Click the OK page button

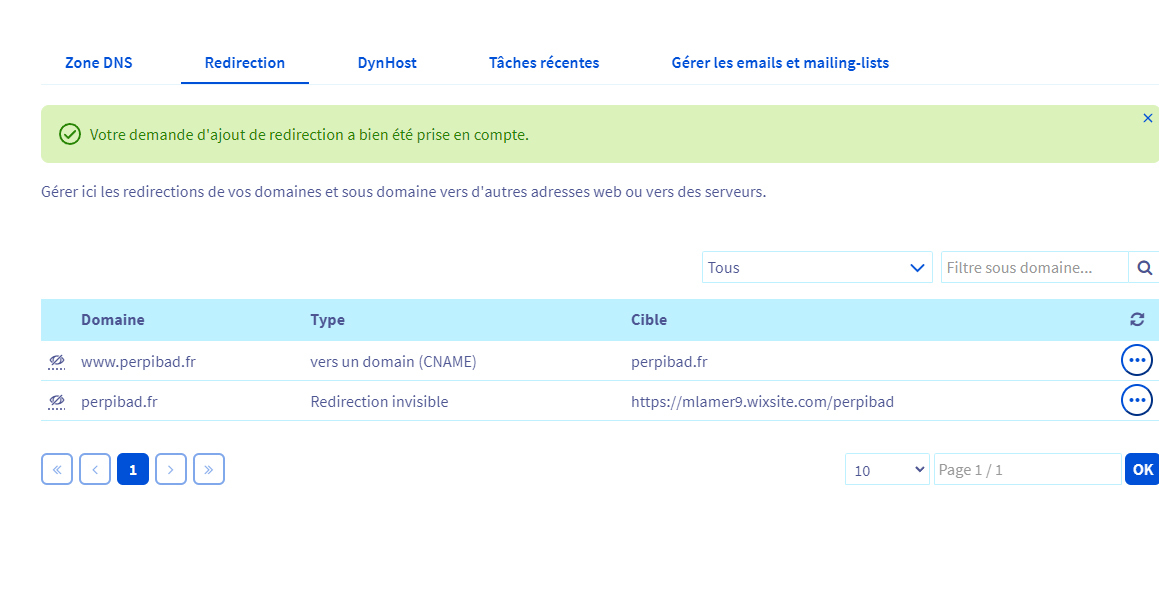(x=1142, y=470)
